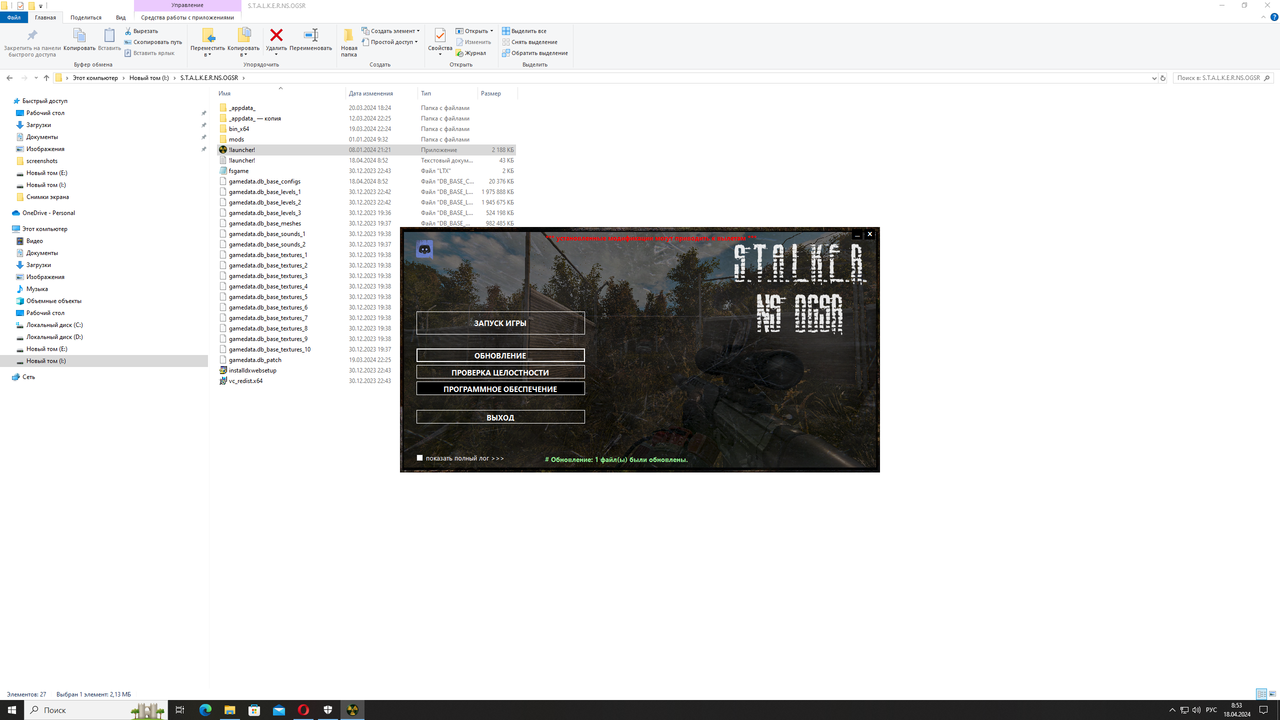1280x720 pixels.
Task: Select the mods folder
Action: pos(236,139)
